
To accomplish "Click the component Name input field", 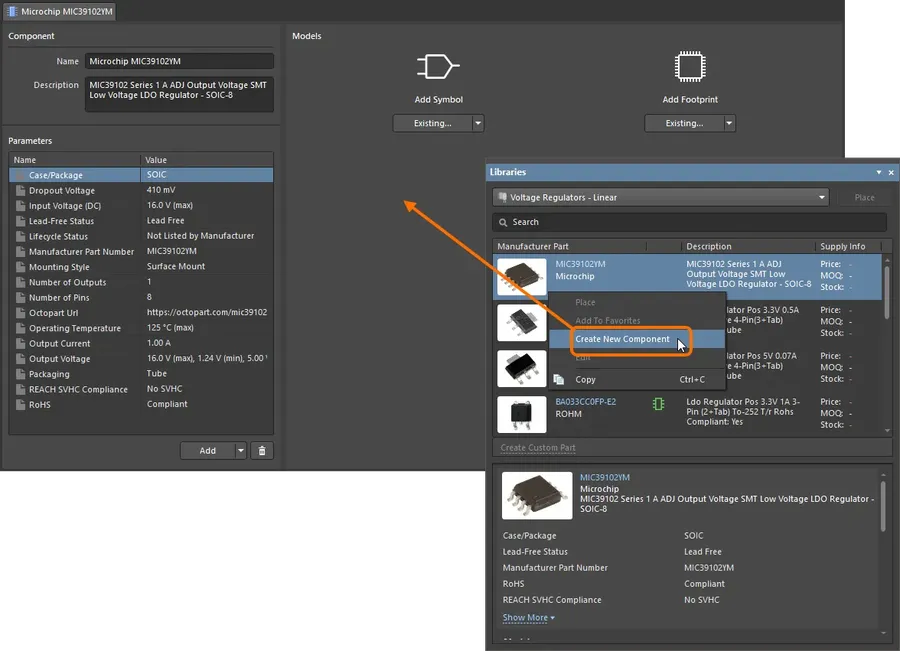I will click(x=179, y=61).
